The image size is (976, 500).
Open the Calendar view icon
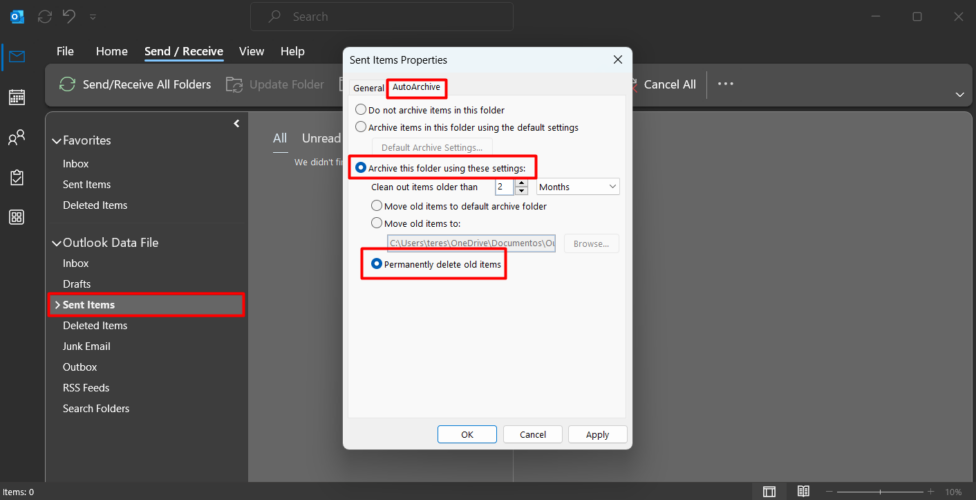(x=17, y=97)
